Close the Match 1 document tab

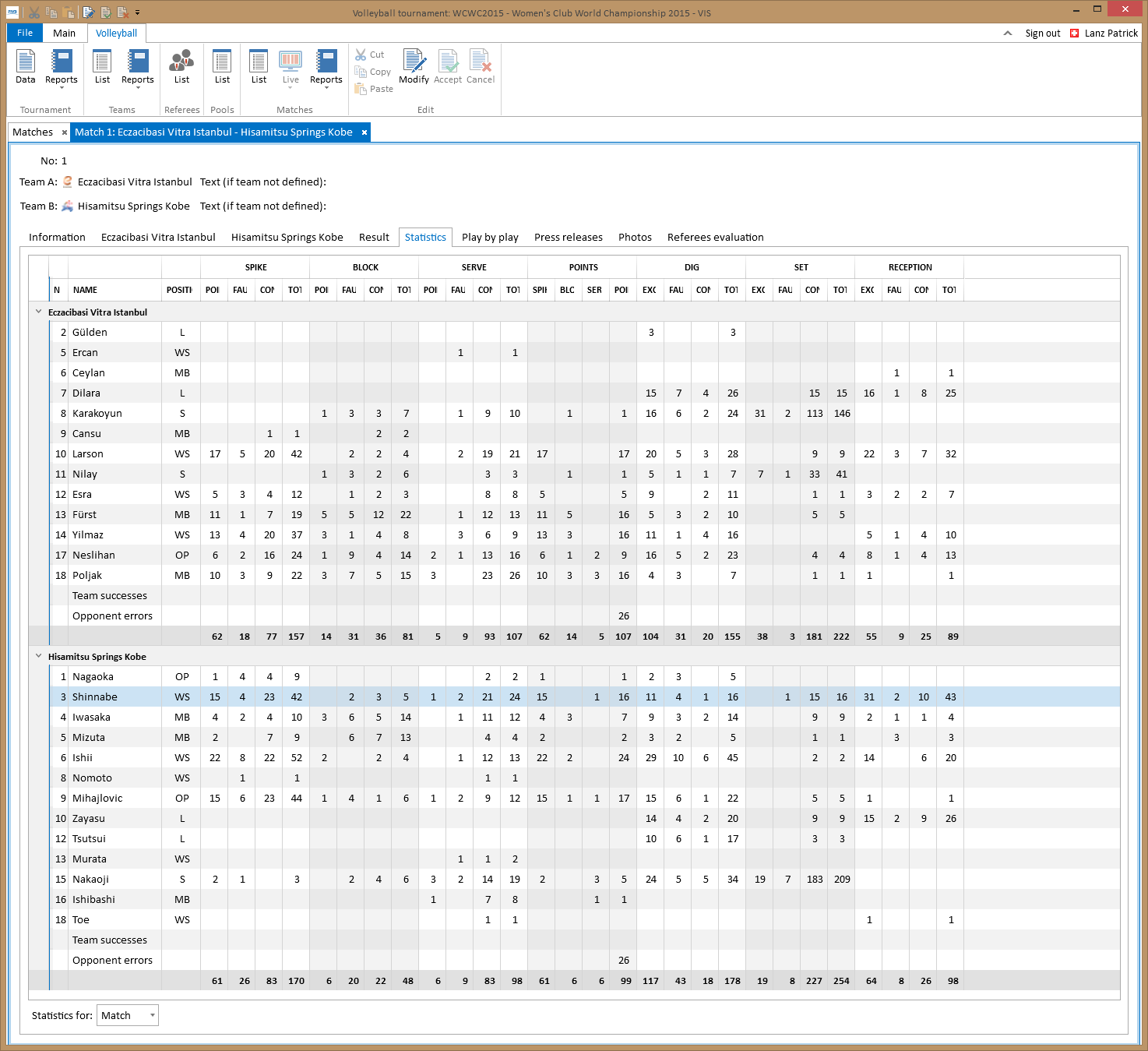[x=364, y=132]
